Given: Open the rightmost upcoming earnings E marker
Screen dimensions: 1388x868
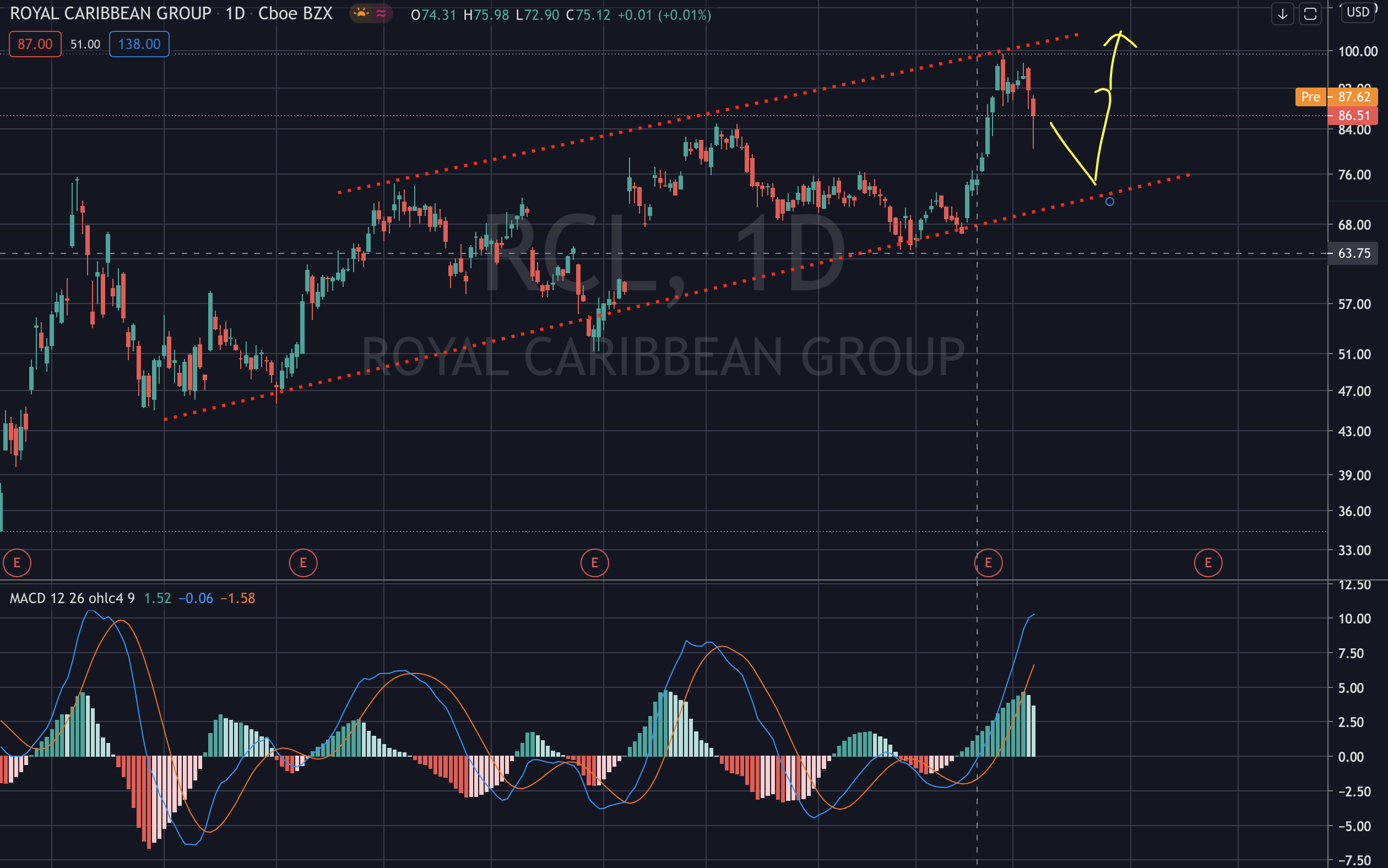Looking at the screenshot, I should pos(1208,562).
